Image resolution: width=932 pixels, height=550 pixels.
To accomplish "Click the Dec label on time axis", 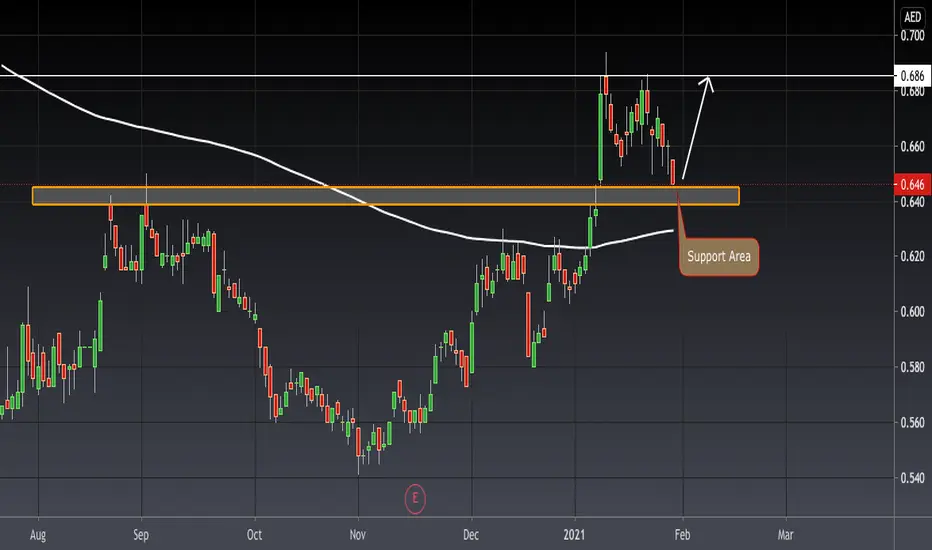I will click(x=471, y=535).
